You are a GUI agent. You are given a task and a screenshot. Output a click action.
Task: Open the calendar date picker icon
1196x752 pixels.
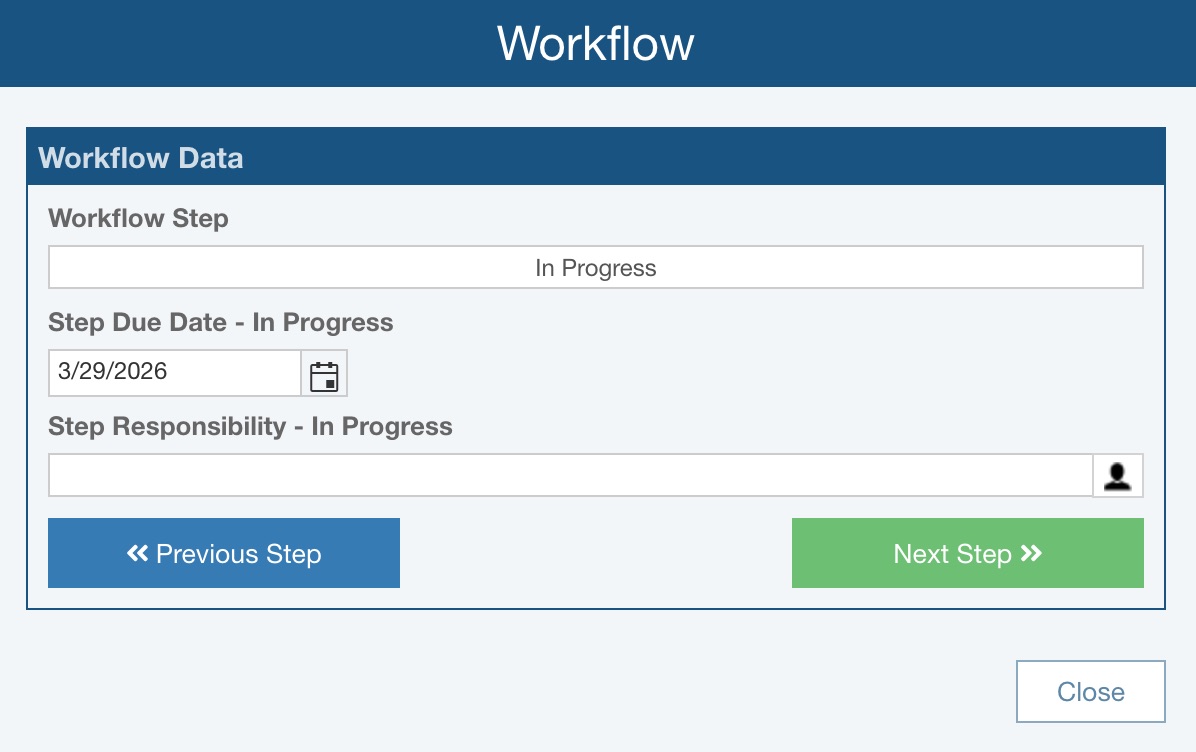click(x=324, y=374)
